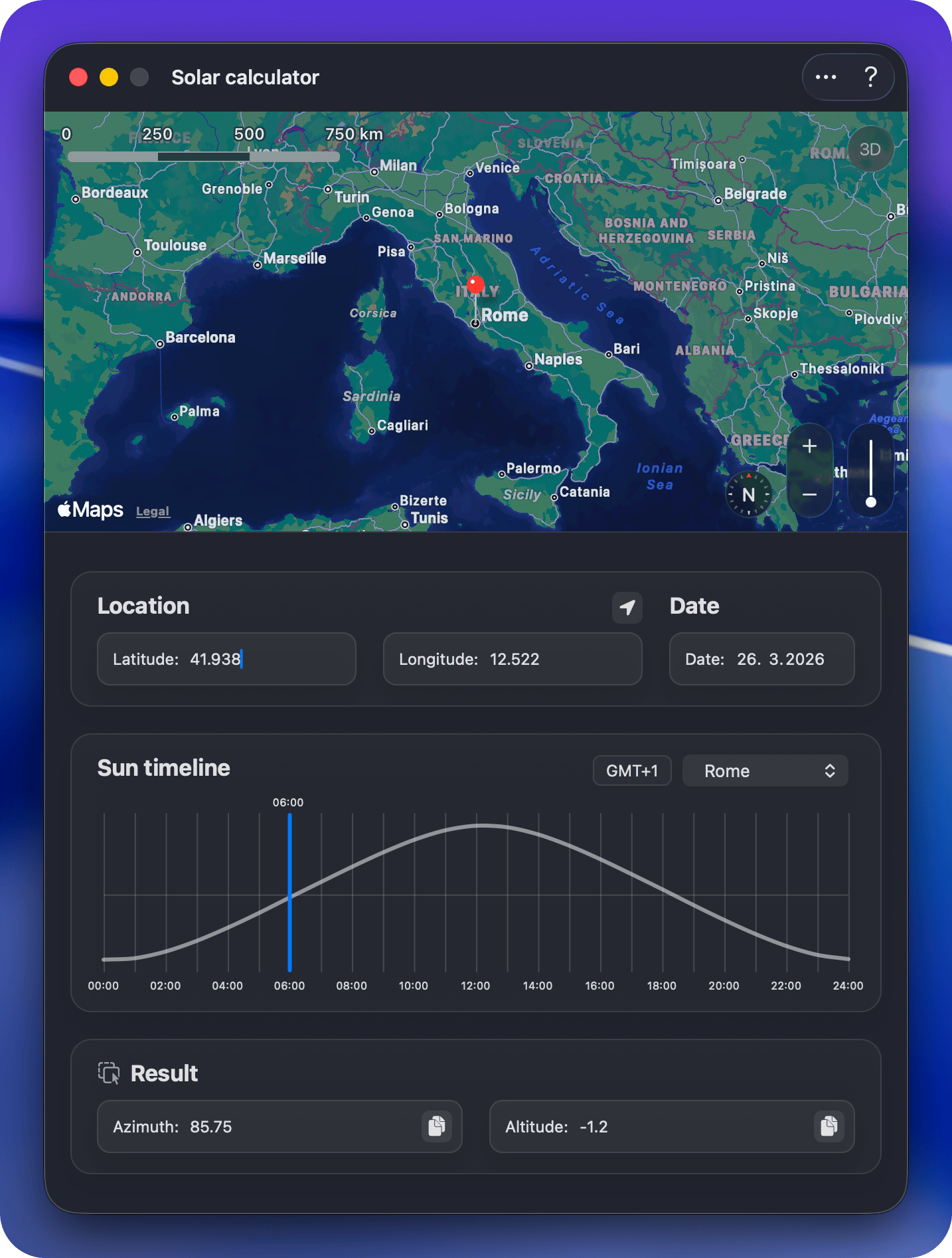Image resolution: width=952 pixels, height=1258 pixels.
Task: Click the 18:00 label on timeline axis
Action: (x=662, y=986)
